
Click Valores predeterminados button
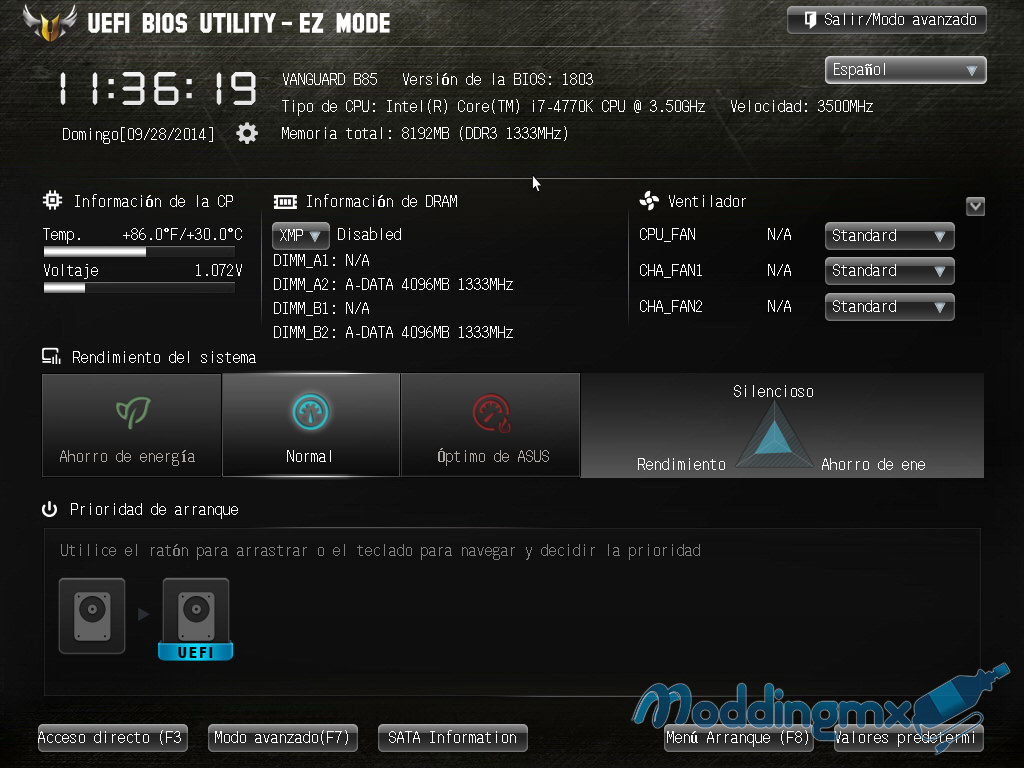(908, 738)
